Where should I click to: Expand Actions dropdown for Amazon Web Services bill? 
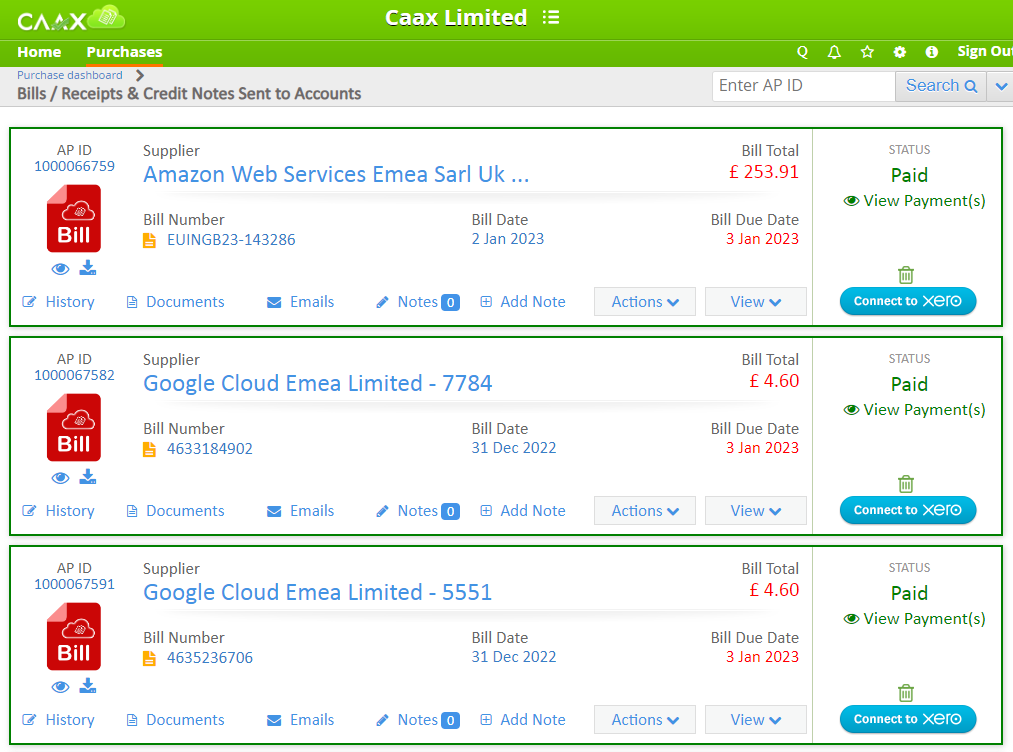[645, 302]
